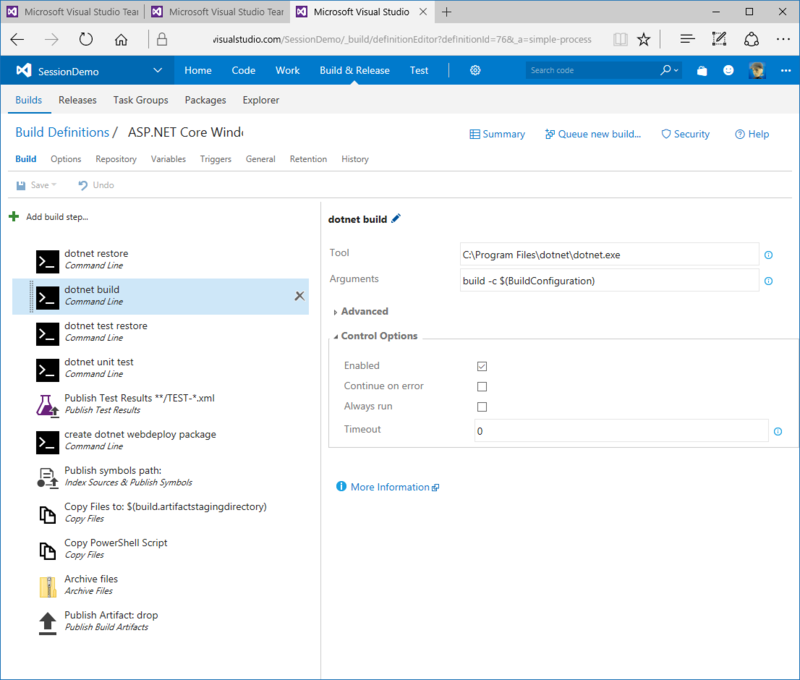Click the Search code box
Screen dimensions: 800x680
(x=593, y=70)
